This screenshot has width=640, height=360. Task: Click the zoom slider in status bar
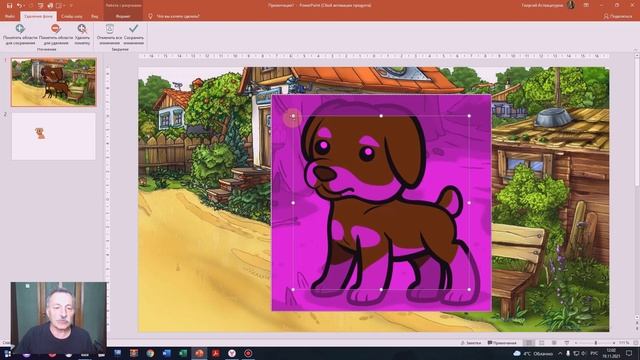595,343
